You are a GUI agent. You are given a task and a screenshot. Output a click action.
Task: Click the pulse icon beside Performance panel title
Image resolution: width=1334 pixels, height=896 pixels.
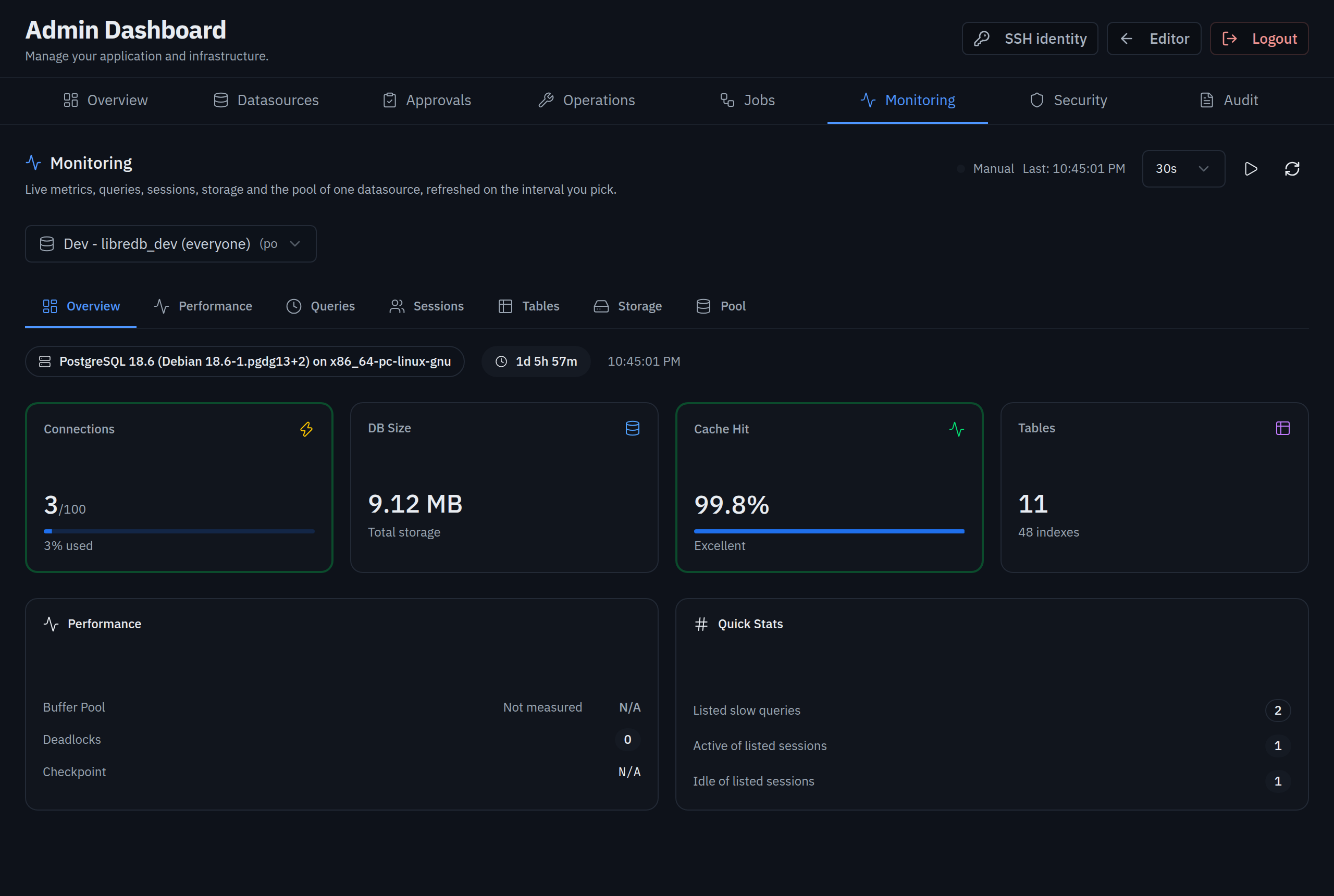(x=51, y=624)
